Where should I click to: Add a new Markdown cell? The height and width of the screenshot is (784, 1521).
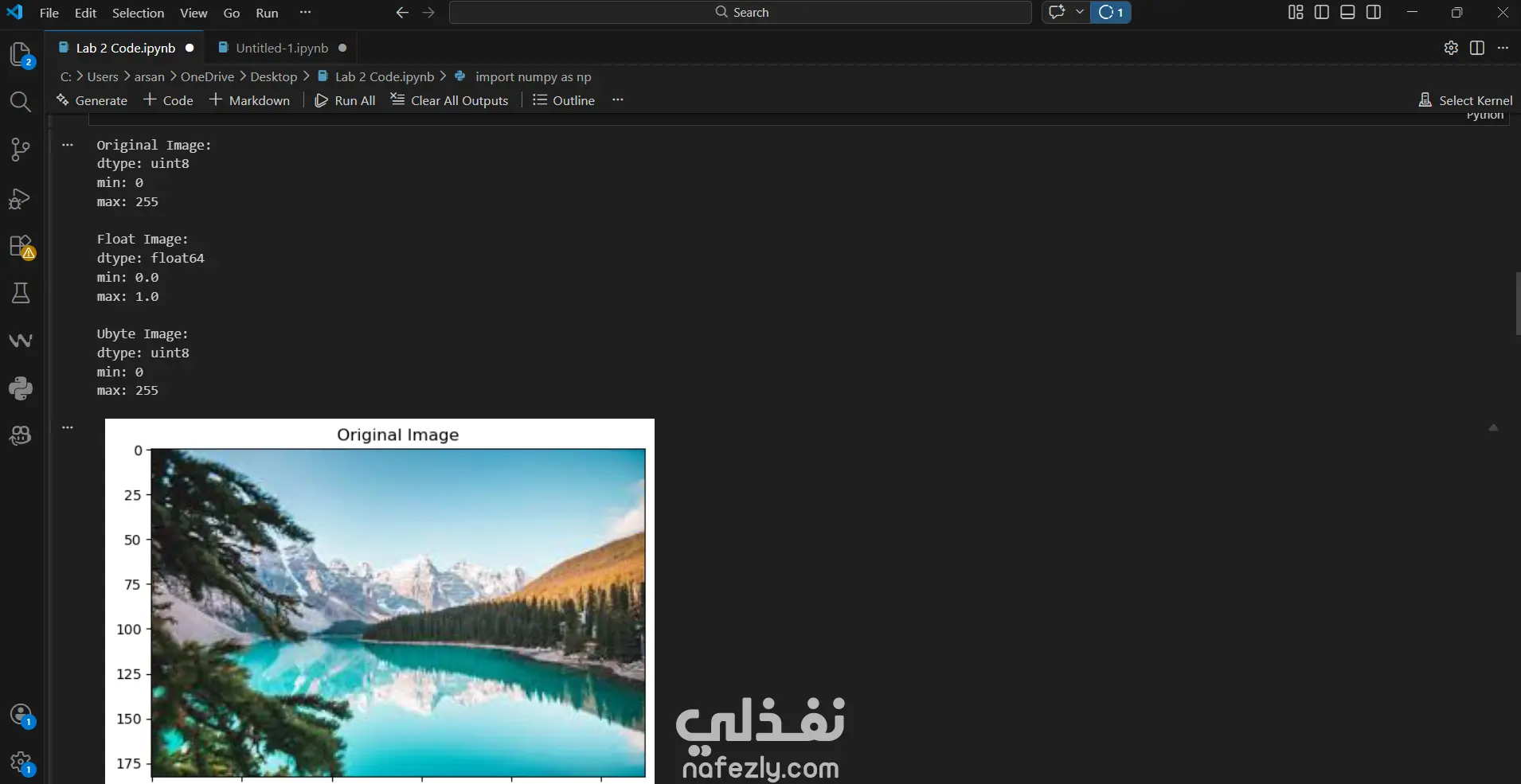[x=249, y=100]
